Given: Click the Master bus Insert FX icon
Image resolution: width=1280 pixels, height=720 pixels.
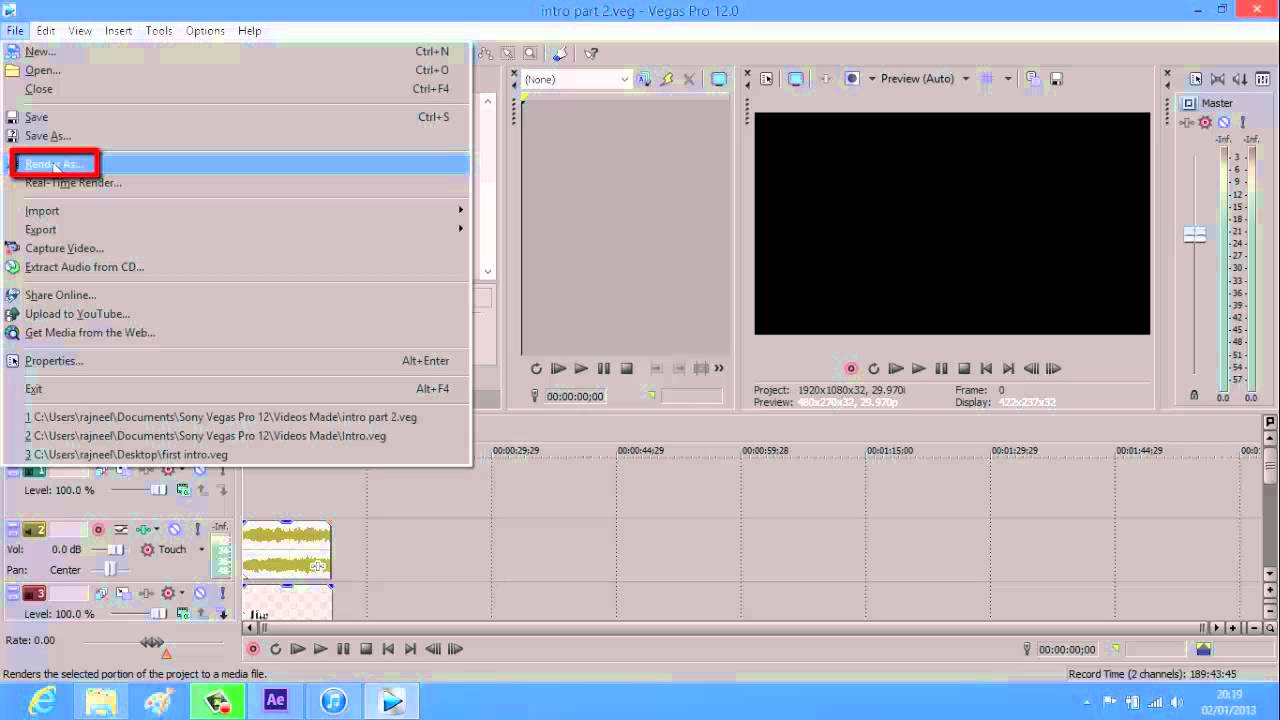Looking at the screenshot, I should tap(1187, 123).
